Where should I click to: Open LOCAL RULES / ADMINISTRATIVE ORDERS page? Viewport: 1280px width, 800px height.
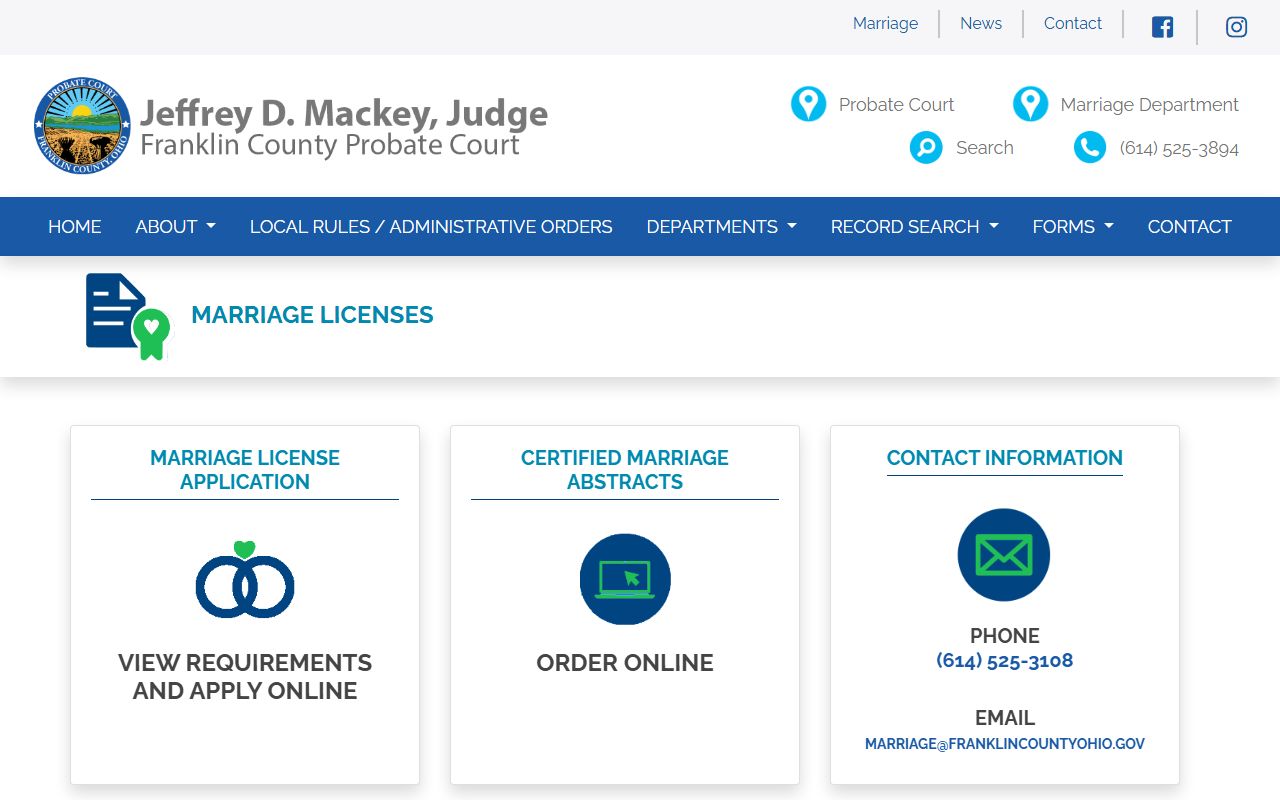[431, 227]
